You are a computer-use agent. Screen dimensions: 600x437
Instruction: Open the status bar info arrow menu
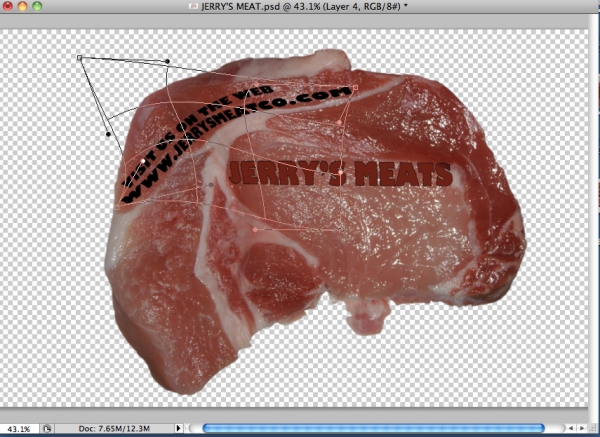178,428
